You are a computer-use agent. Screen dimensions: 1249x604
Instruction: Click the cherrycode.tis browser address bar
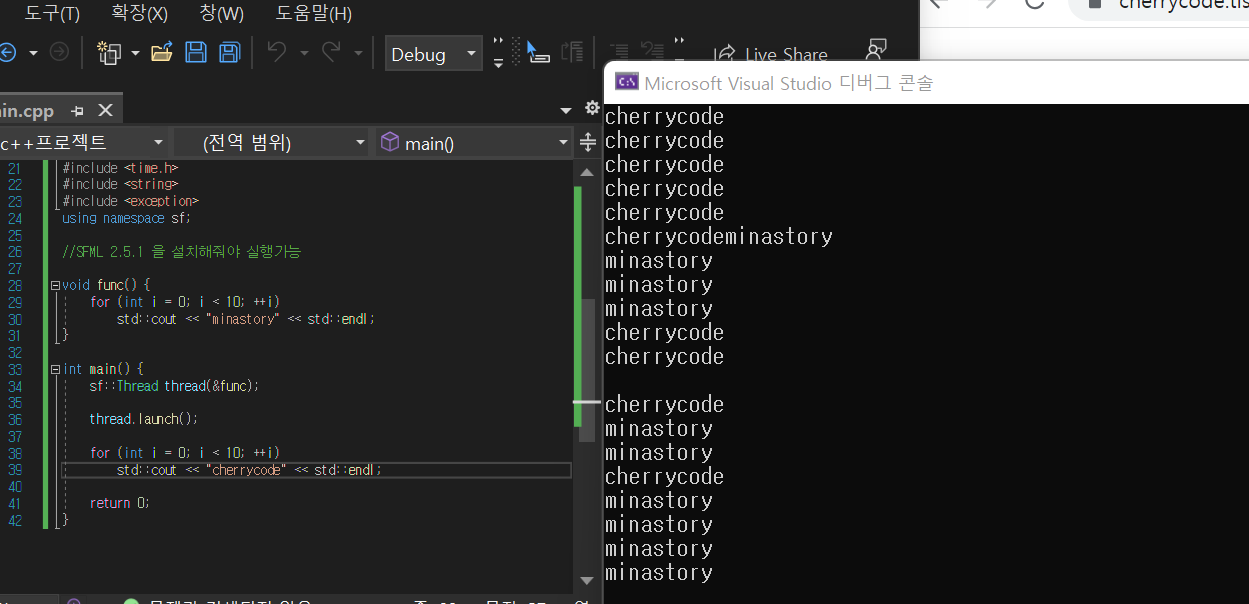tap(1160, 6)
